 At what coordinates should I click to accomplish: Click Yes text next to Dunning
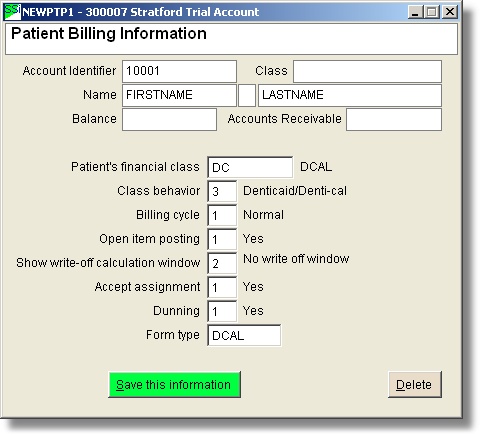coord(253,311)
